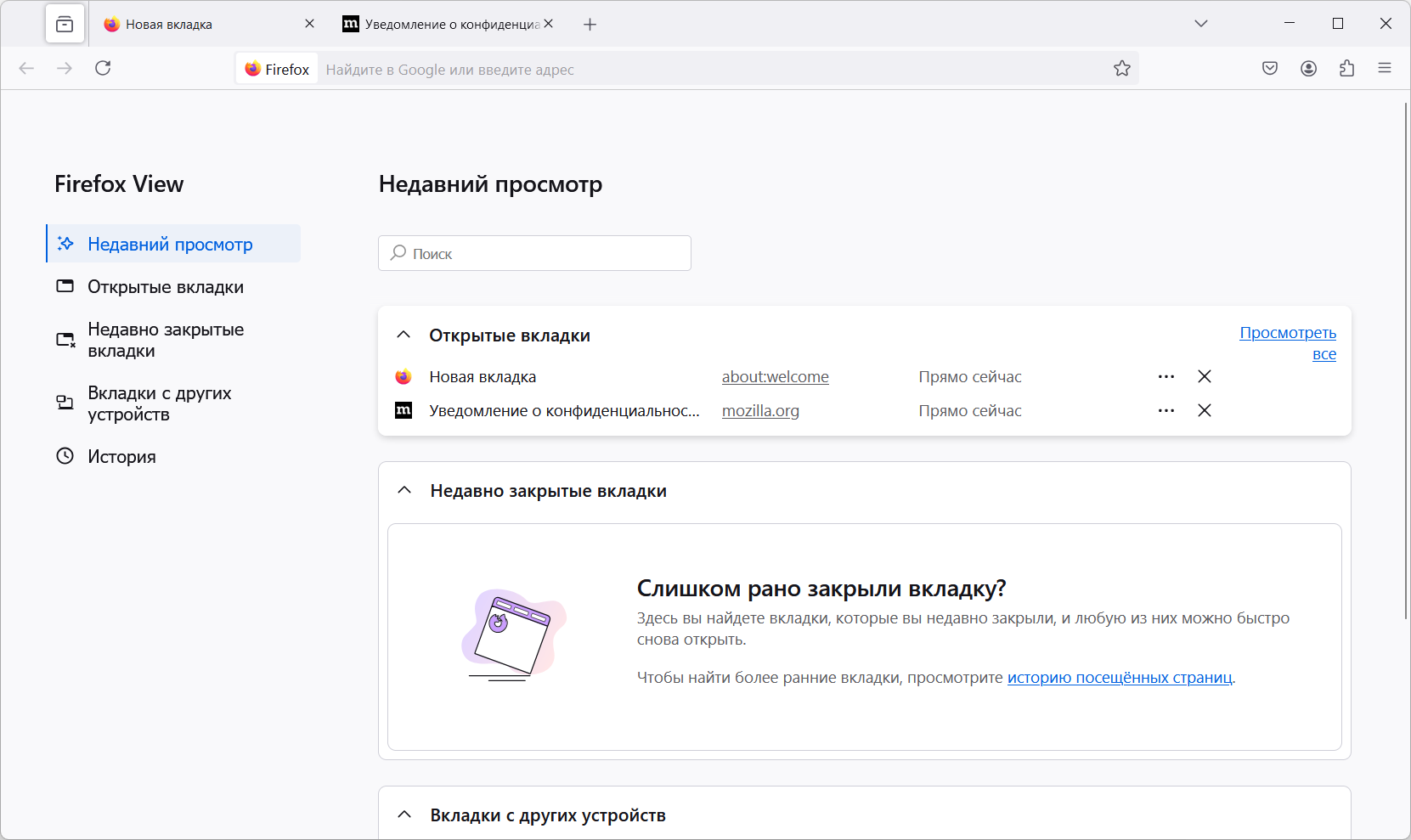Open the Pocket save icon
This screenshot has width=1411, height=840.
[1270, 68]
